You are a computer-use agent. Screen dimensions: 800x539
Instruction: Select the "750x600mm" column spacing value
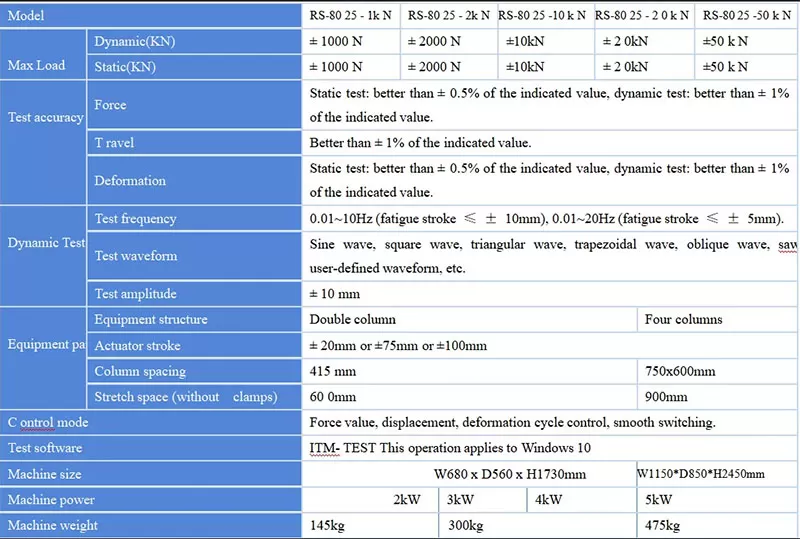(680, 371)
